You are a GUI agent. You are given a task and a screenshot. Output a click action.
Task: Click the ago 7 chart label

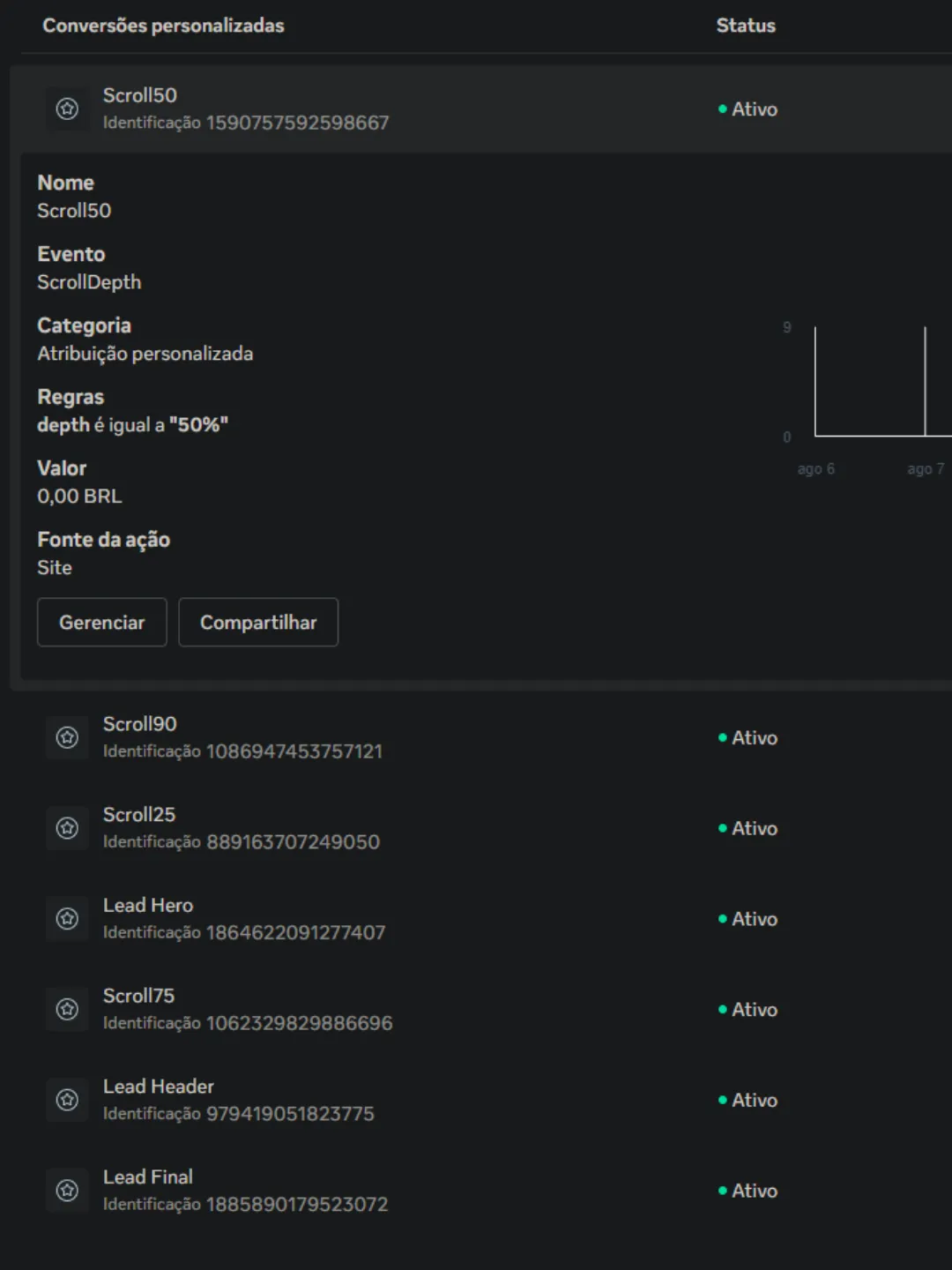coord(926,469)
